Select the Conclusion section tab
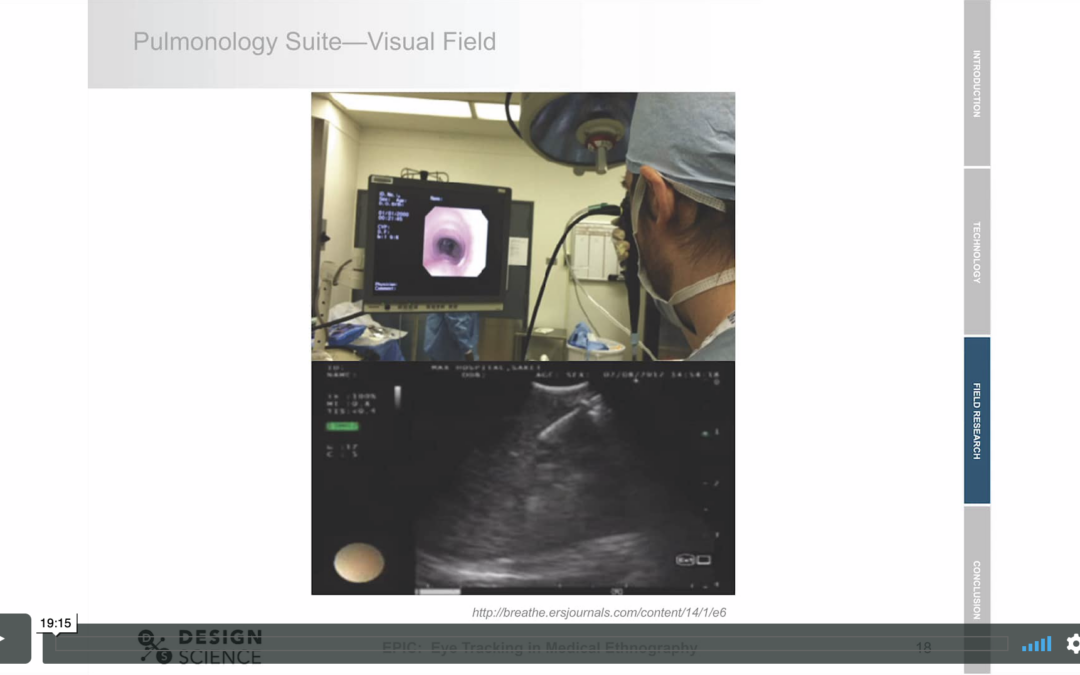1080x675 pixels. click(977, 589)
